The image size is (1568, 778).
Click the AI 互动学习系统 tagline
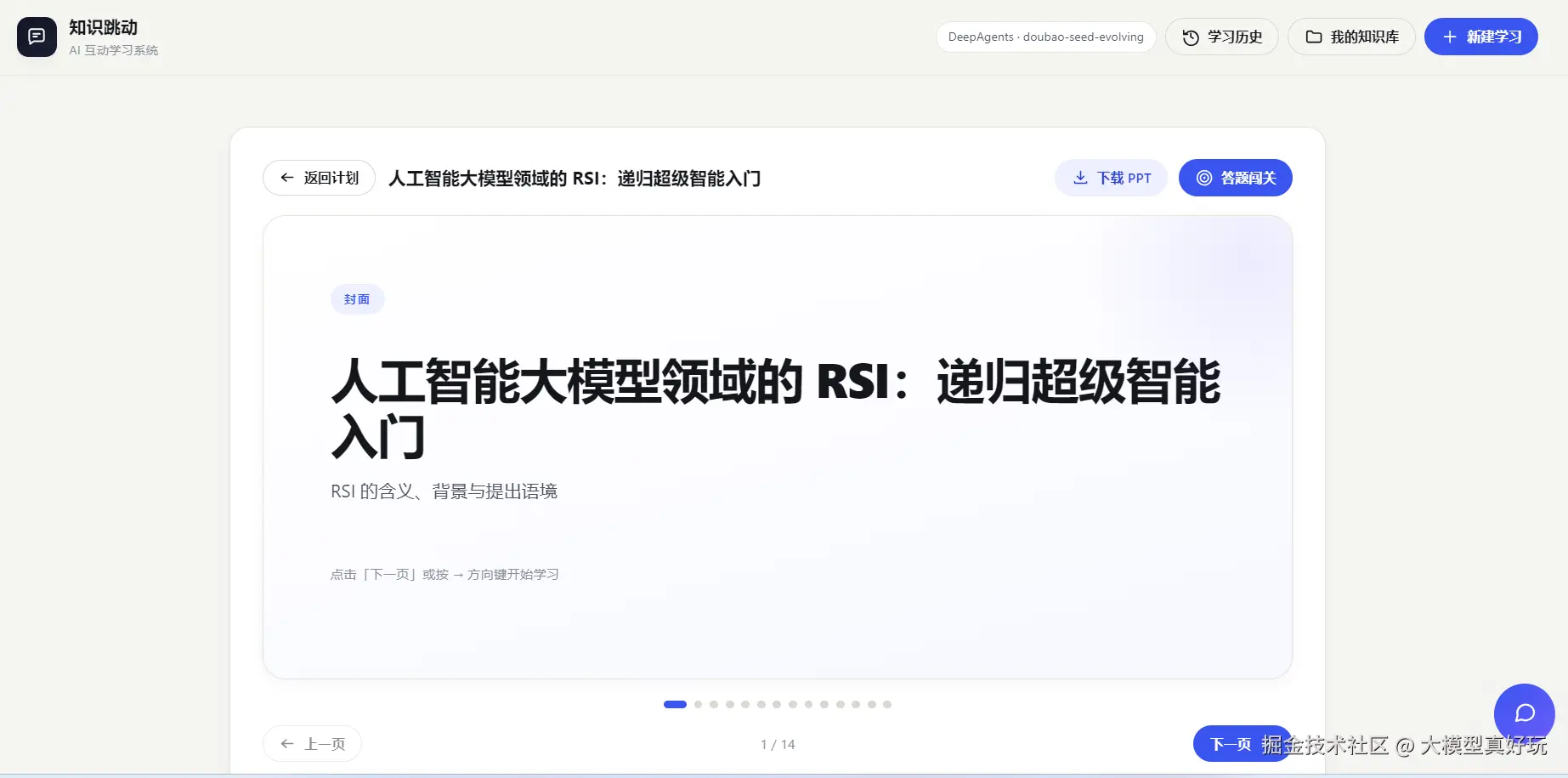[x=114, y=50]
